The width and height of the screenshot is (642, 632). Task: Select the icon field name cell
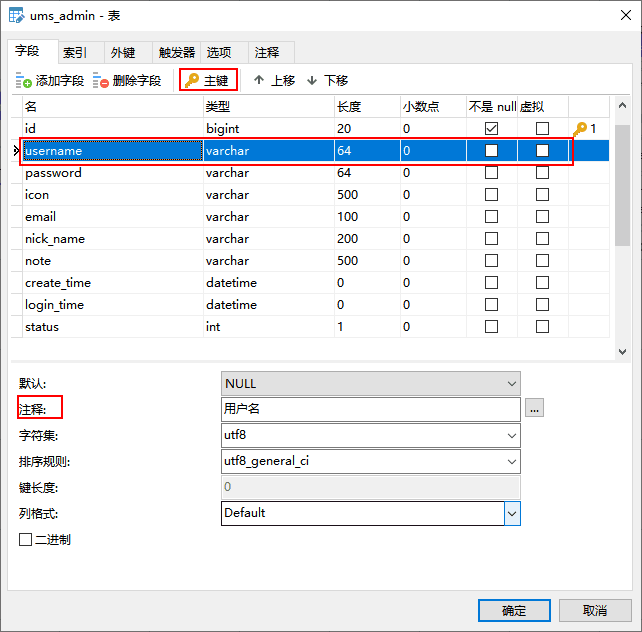[113, 194]
